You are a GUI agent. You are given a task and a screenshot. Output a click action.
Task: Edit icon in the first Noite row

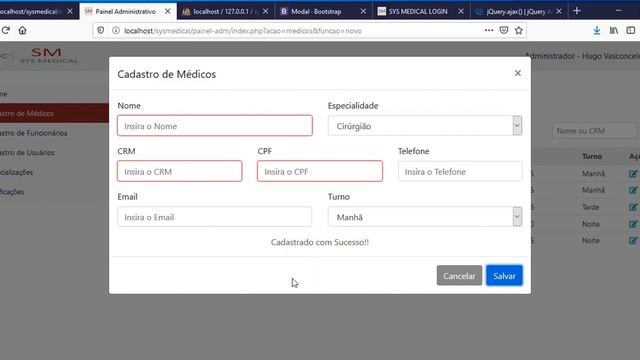pos(633,224)
